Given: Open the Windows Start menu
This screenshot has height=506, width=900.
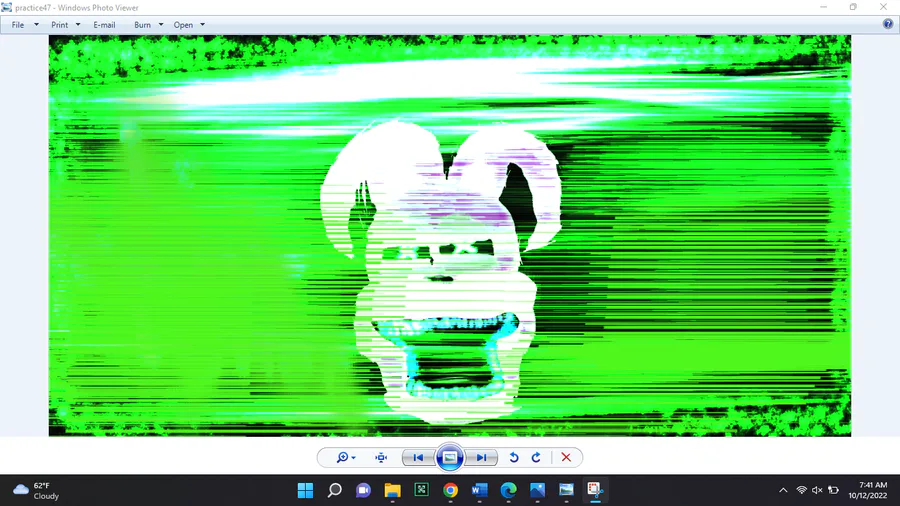Looking at the screenshot, I should (x=305, y=490).
